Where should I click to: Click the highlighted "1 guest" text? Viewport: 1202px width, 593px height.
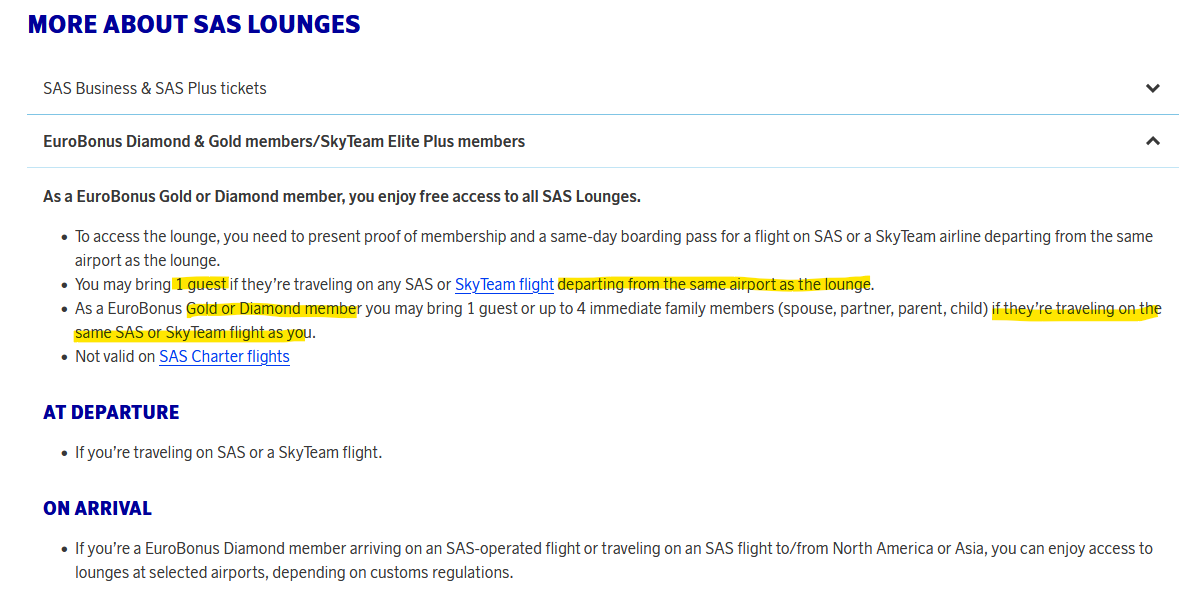[x=201, y=284]
